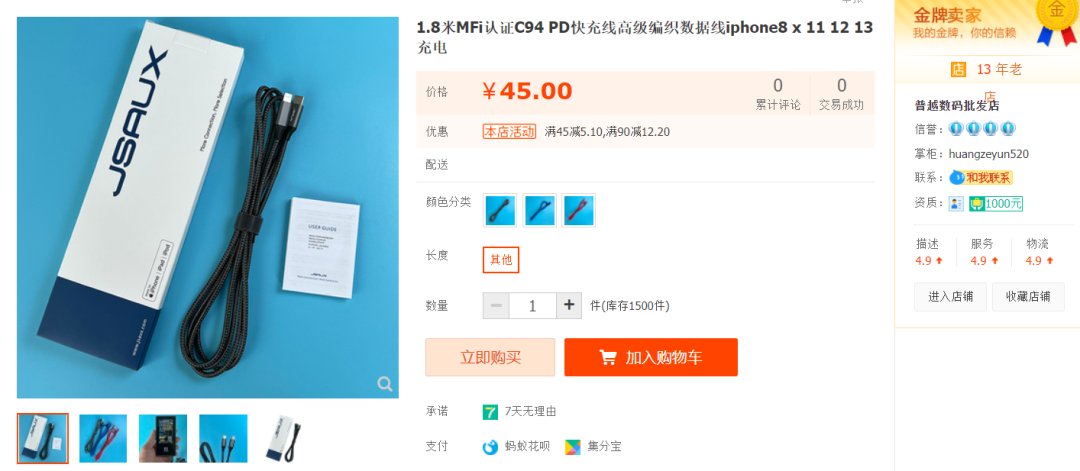Click the quantity input field

(x=532, y=305)
